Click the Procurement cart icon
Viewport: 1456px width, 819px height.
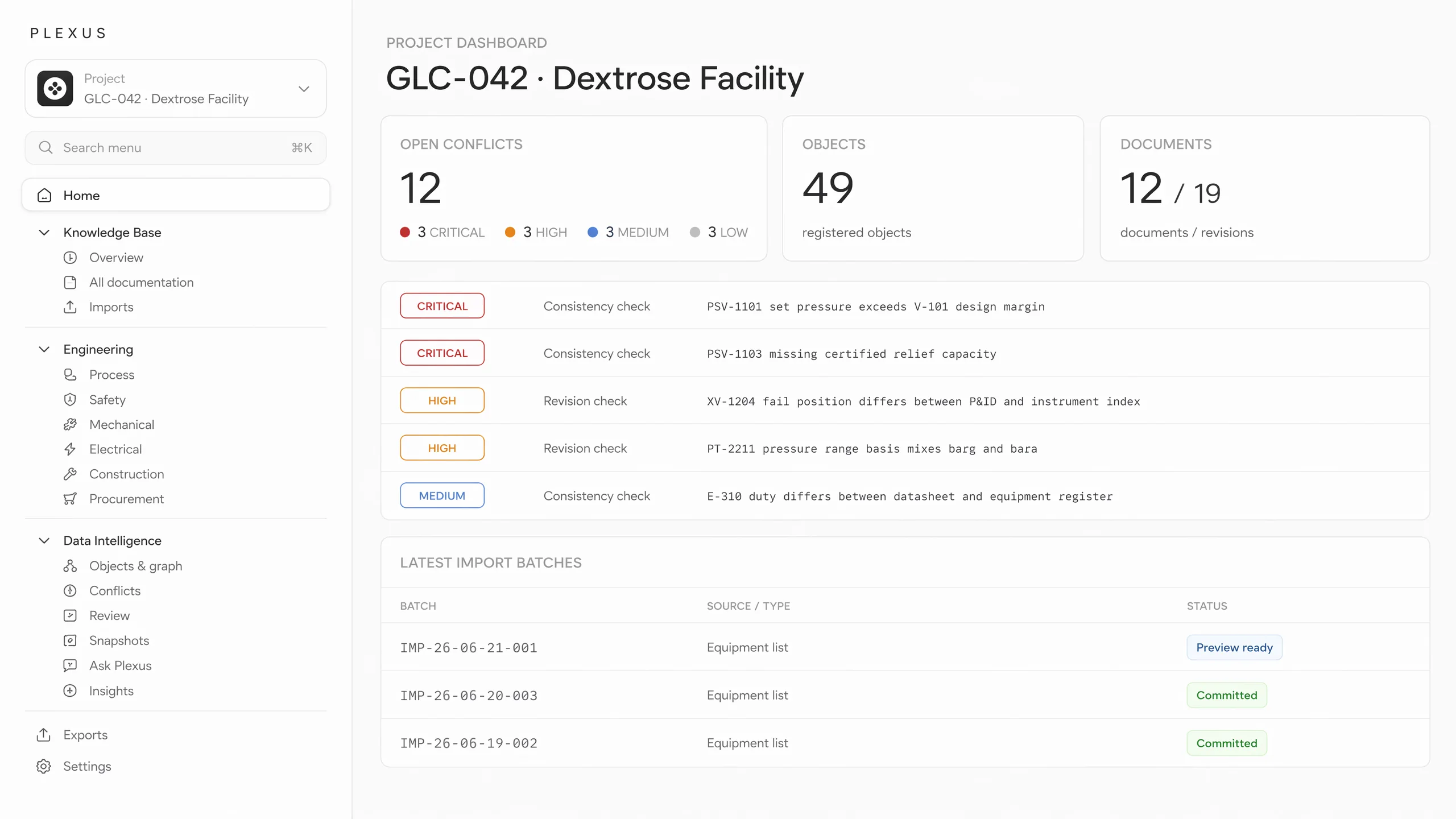pyautogui.click(x=70, y=499)
